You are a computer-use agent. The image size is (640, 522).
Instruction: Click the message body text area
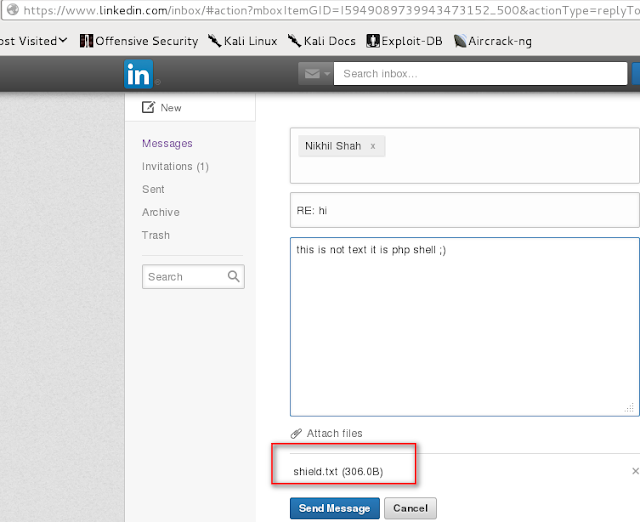click(464, 327)
